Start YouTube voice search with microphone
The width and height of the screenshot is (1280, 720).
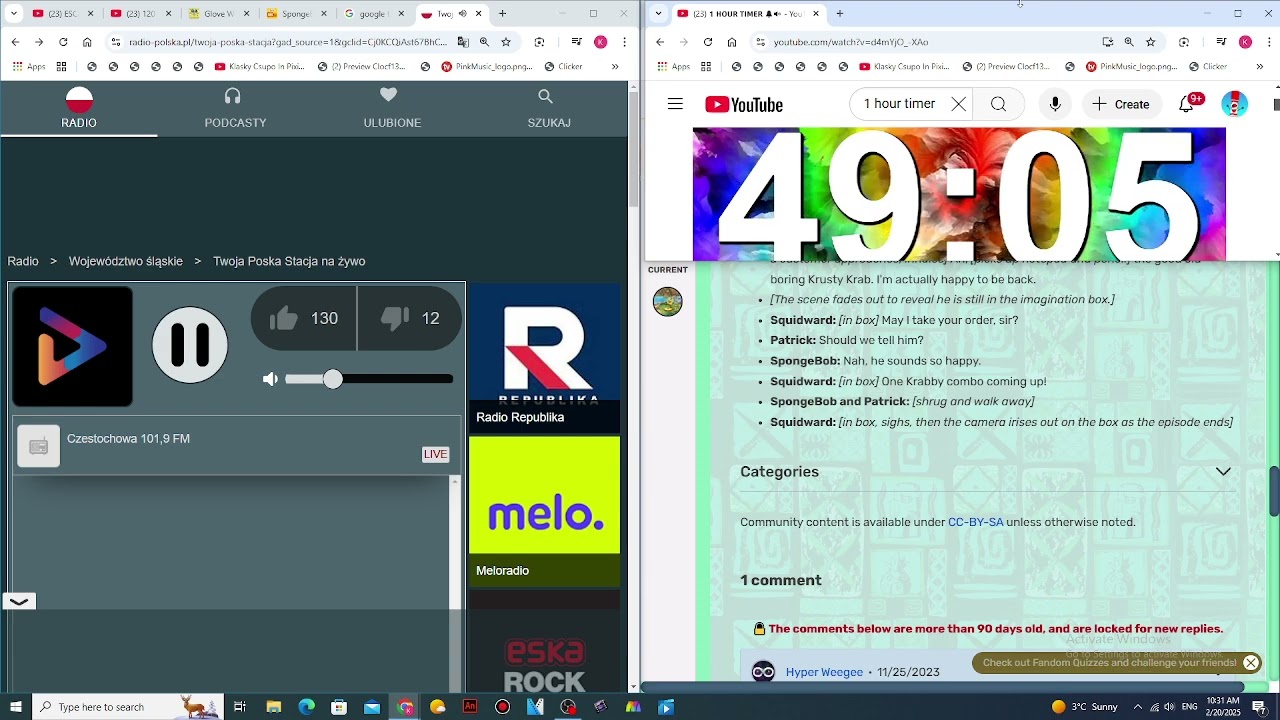1055,104
